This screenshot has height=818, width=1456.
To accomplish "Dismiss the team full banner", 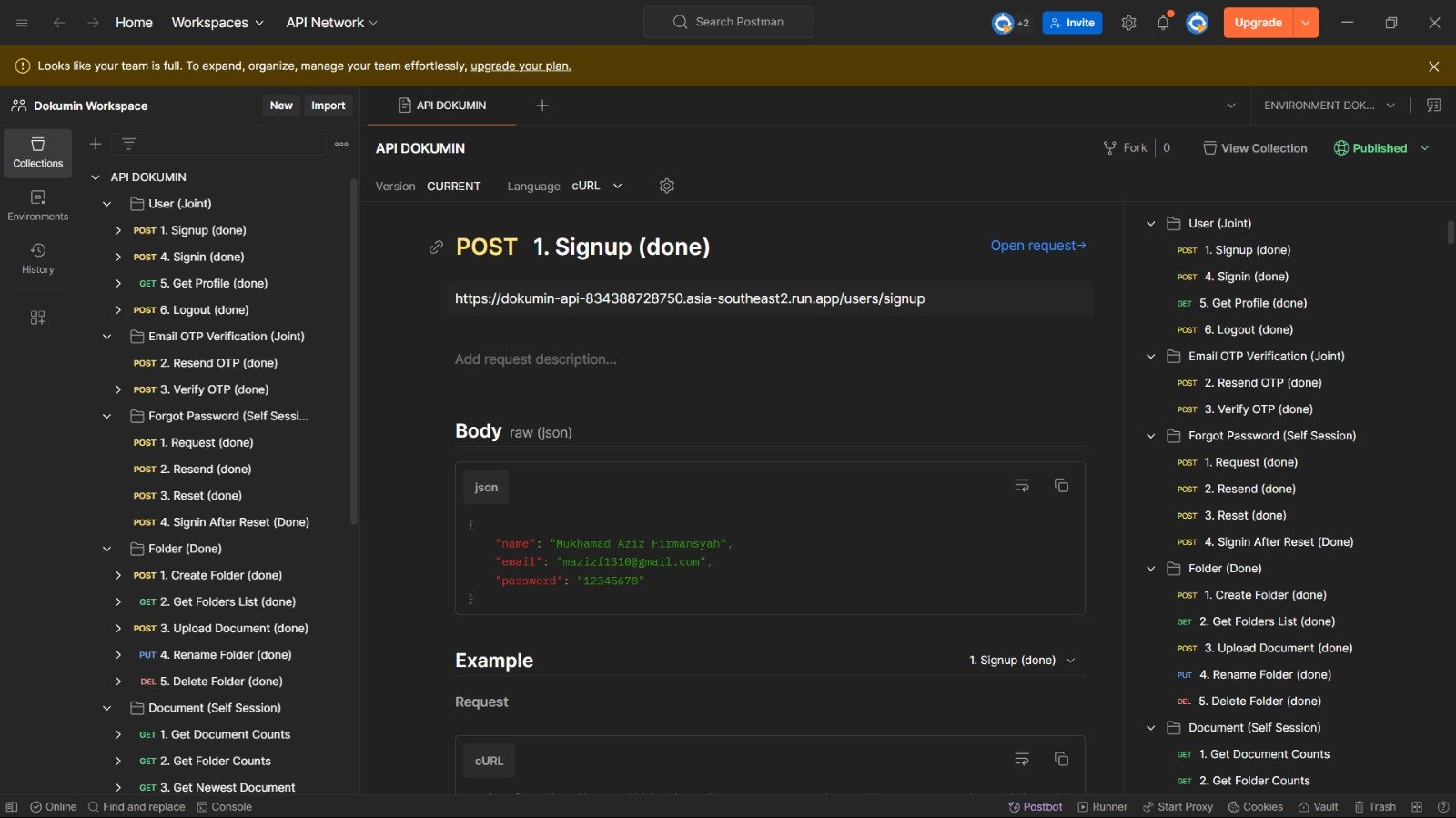I will pos(1433,66).
